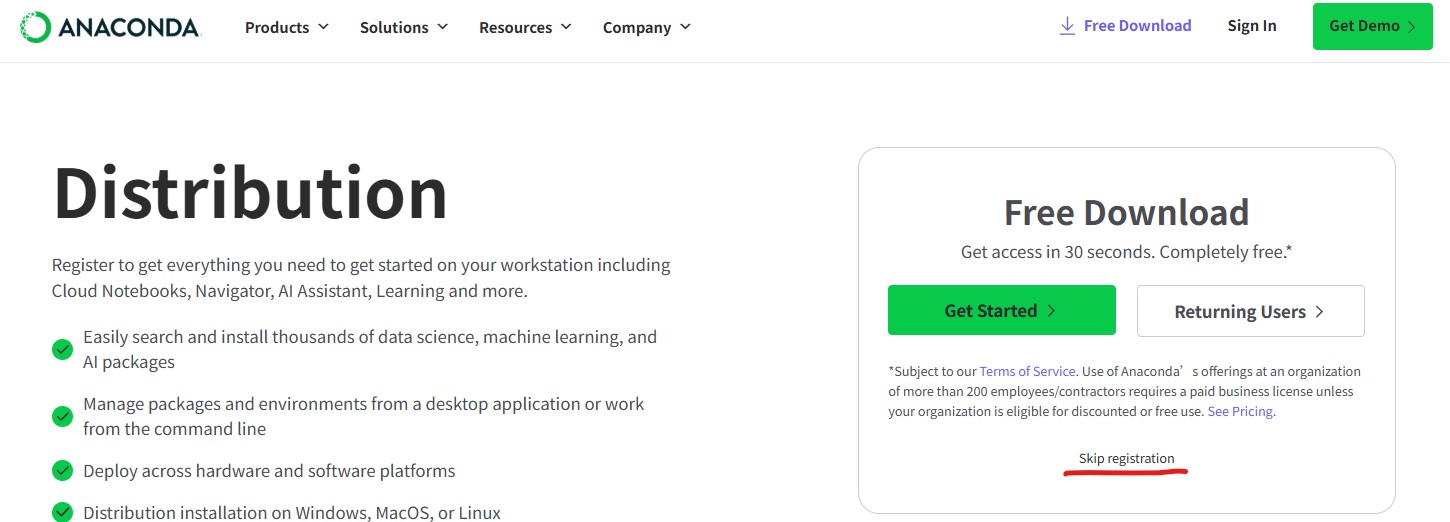This screenshot has width=1450, height=522.
Task: Click the Get Demo button
Action: (1372, 26)
